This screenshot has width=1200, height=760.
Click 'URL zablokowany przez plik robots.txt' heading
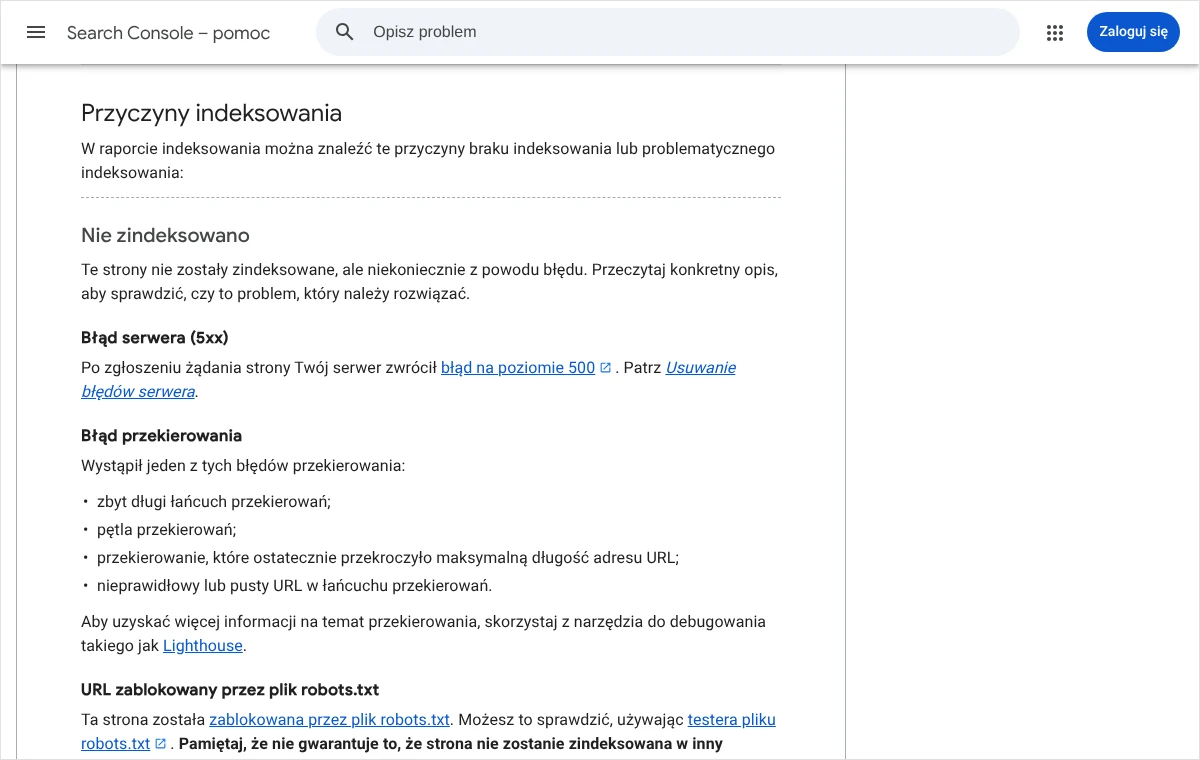point(230,689)
